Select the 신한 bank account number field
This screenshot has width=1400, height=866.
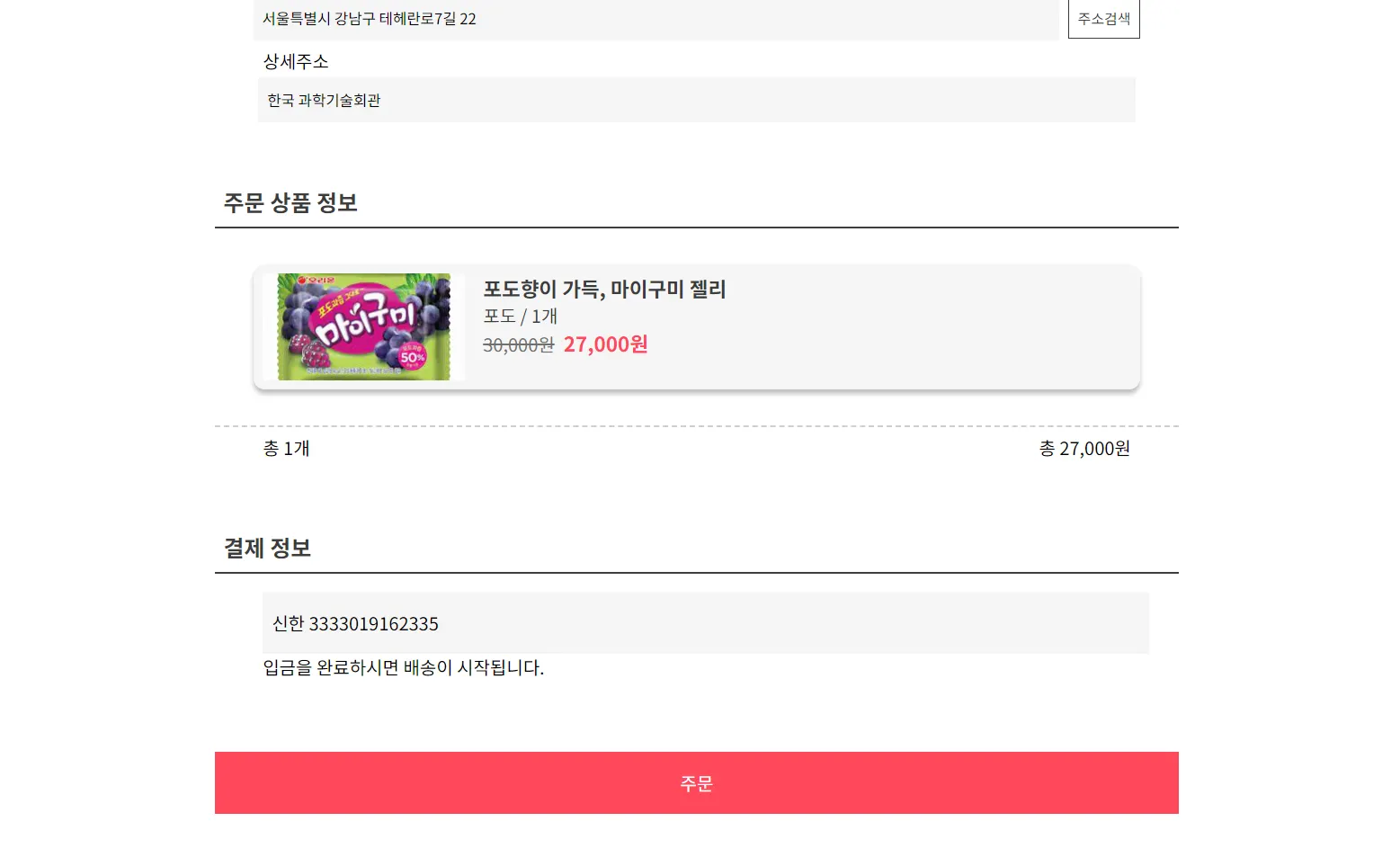coord(705,623)
